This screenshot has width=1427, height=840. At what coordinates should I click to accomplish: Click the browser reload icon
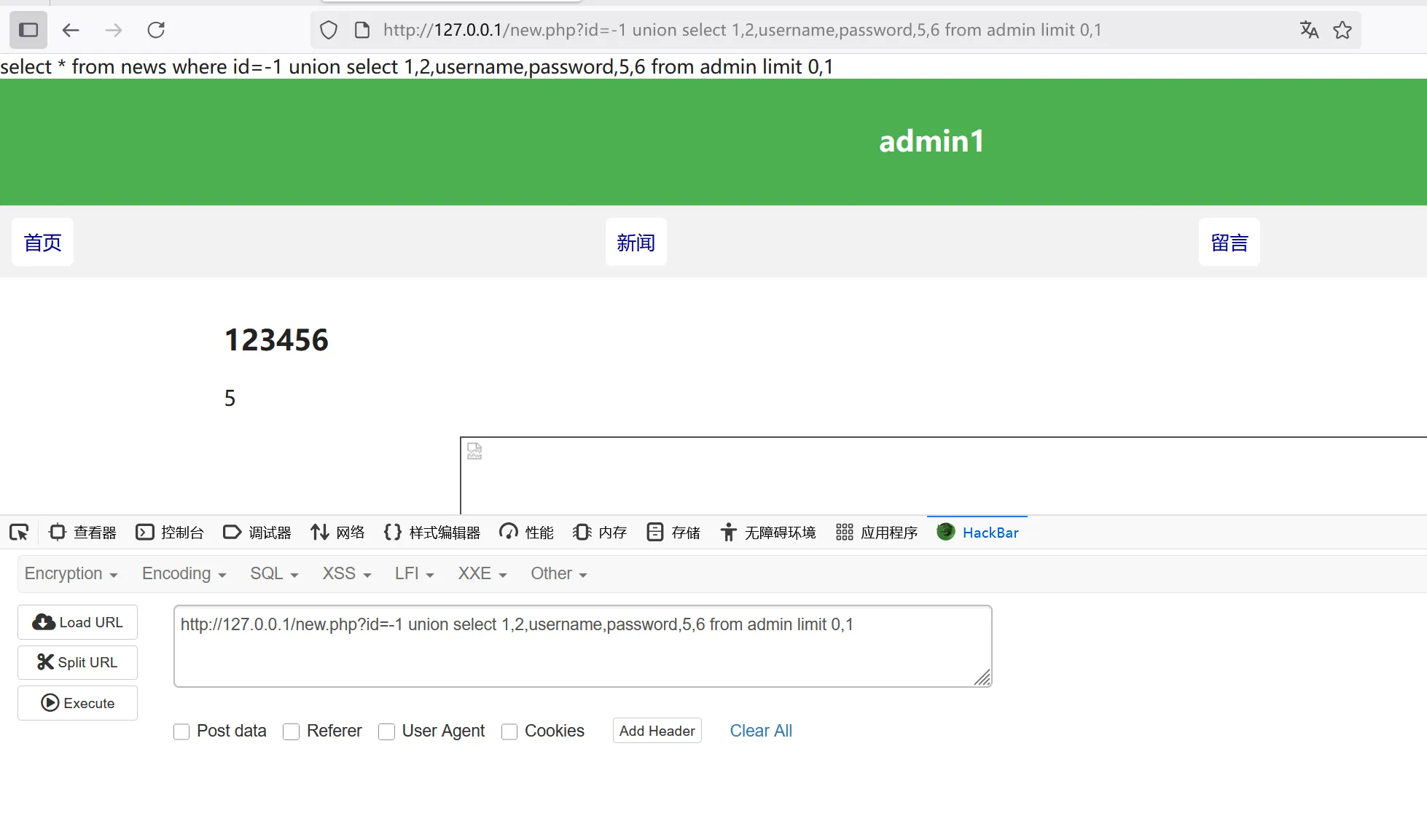point(156,30)
